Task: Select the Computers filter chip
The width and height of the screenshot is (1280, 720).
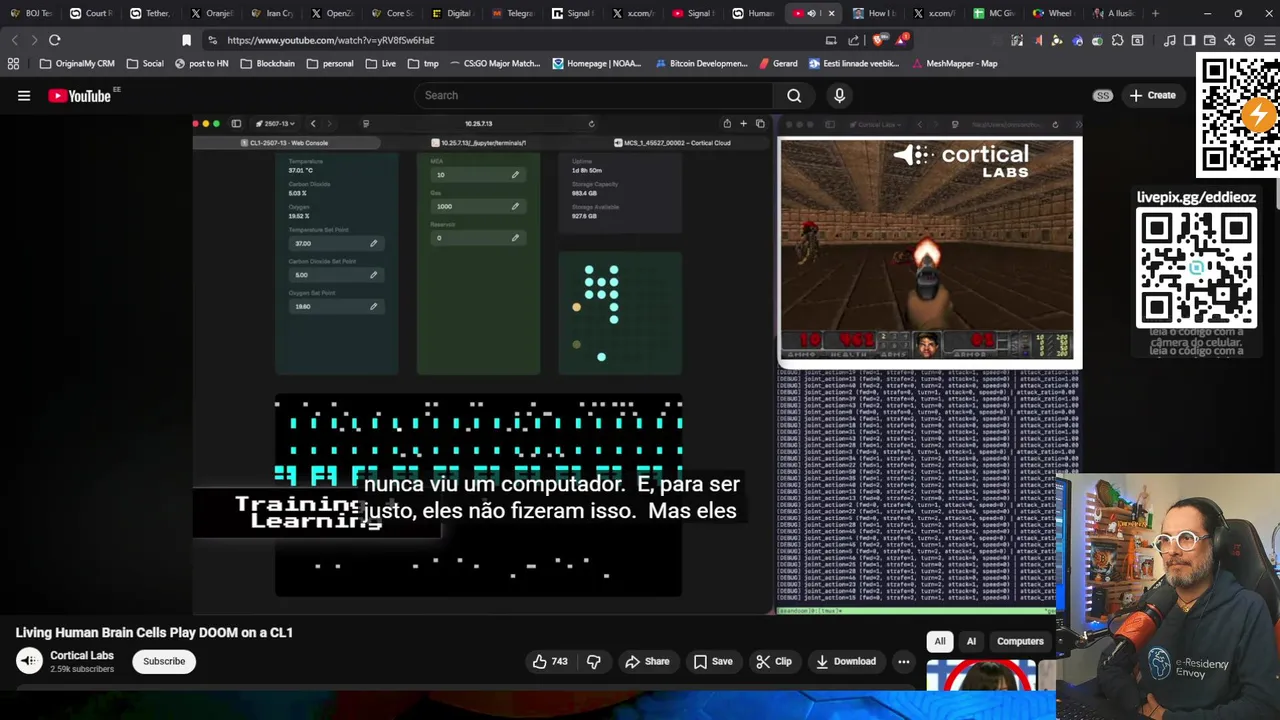Action: pyautogui.click(x=1020, y=641)
